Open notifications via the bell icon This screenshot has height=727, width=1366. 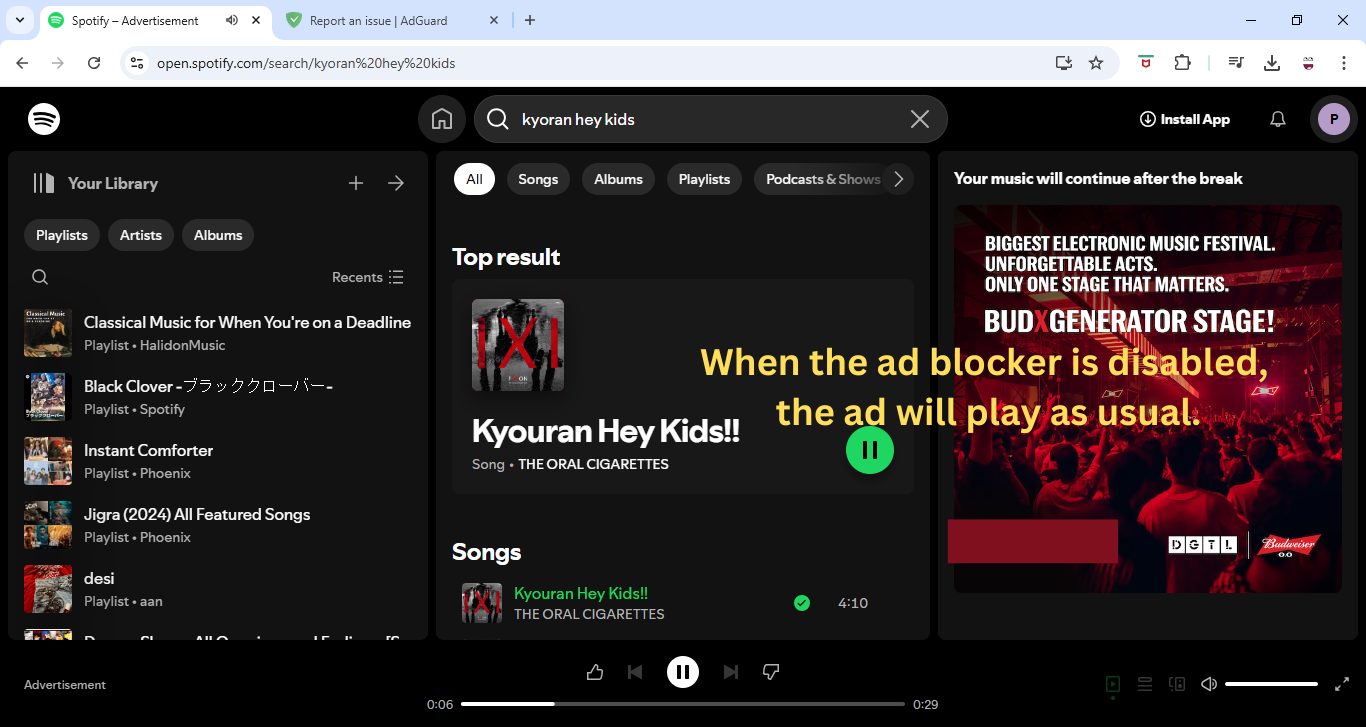(1277, 119)
